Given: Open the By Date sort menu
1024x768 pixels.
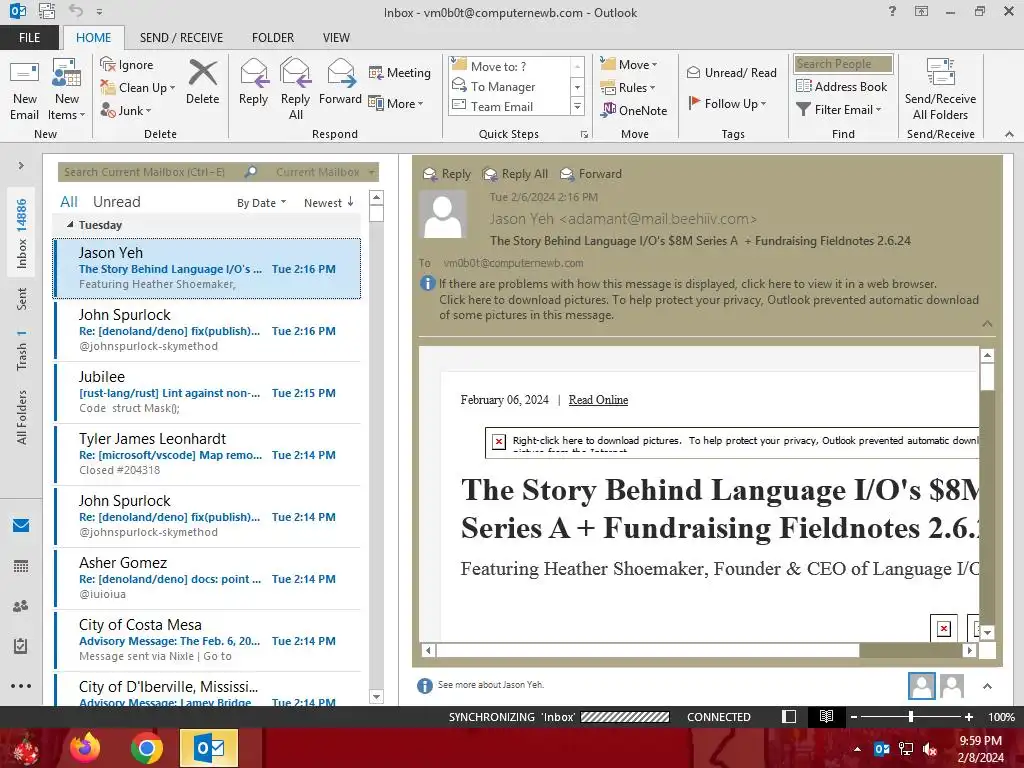Looking at the screenshot, I should [x=261, y=202].
